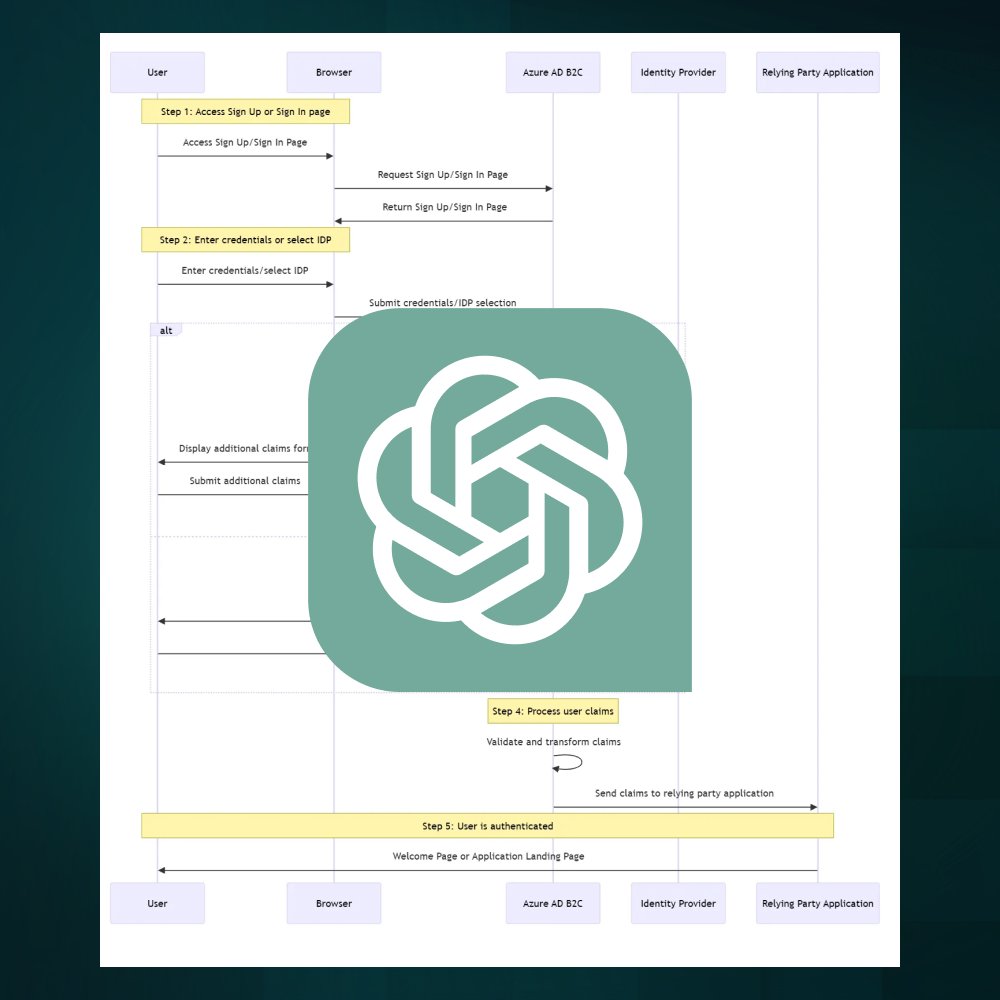Click the 'Request Sign Up/Sign In Page' label
Screen dimensions: 1000x1000
[x=443, y=175]
